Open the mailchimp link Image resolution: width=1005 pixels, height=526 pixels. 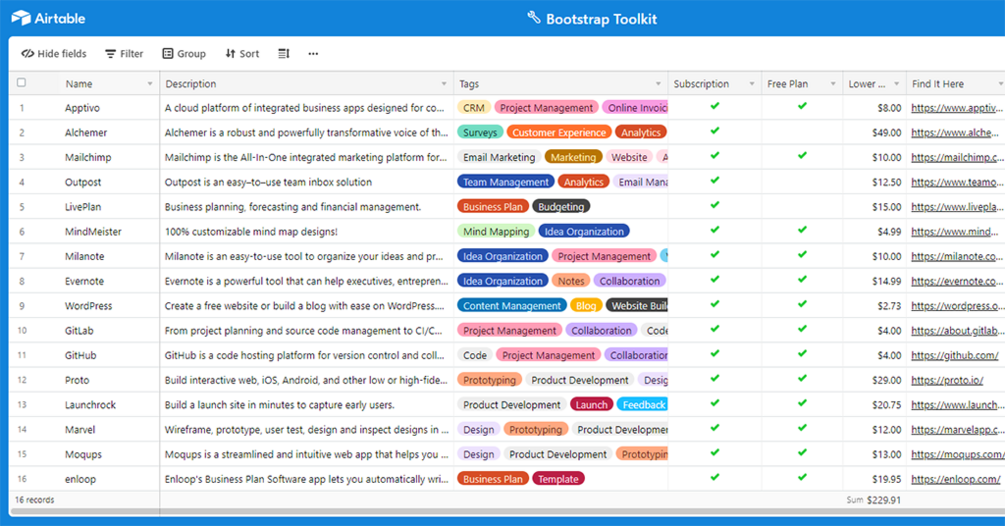956,158
